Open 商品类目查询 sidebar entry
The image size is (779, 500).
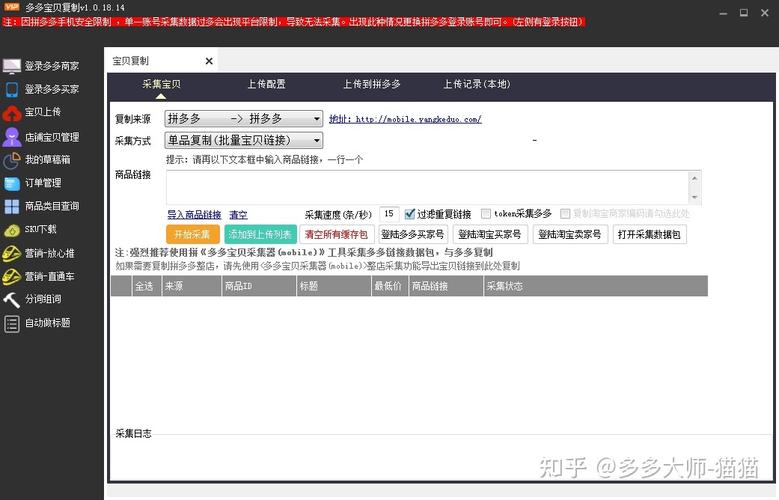(52, 206)
